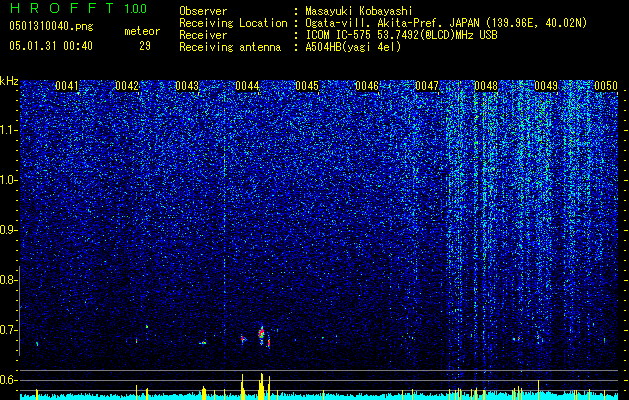Screen dimensions: 629x400
Task: Click the 0048 time marker
Action: pos(486,86)
